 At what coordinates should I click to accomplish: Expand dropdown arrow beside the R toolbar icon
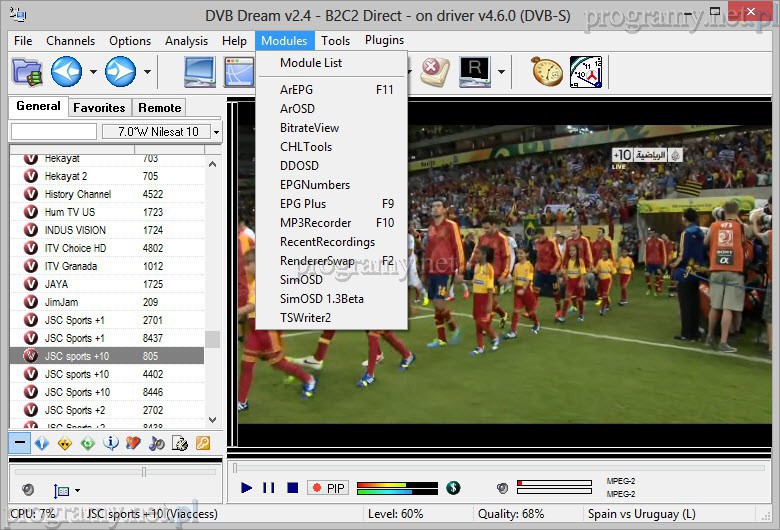[x=501, y=72]
